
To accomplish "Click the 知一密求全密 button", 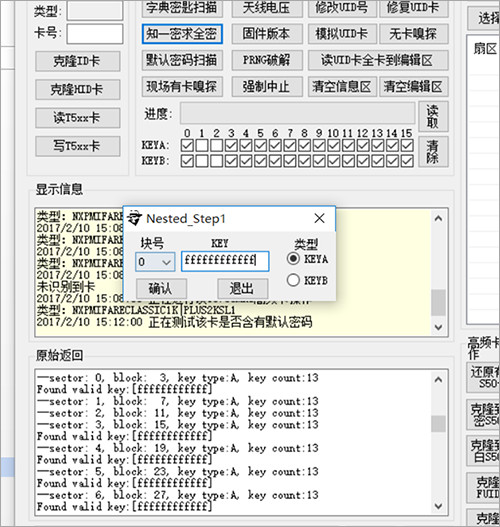I will click(x=182, y=34).
